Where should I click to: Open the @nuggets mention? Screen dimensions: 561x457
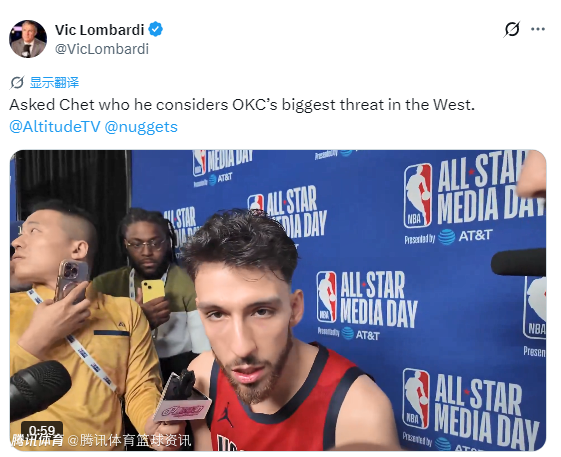point(141,127)
